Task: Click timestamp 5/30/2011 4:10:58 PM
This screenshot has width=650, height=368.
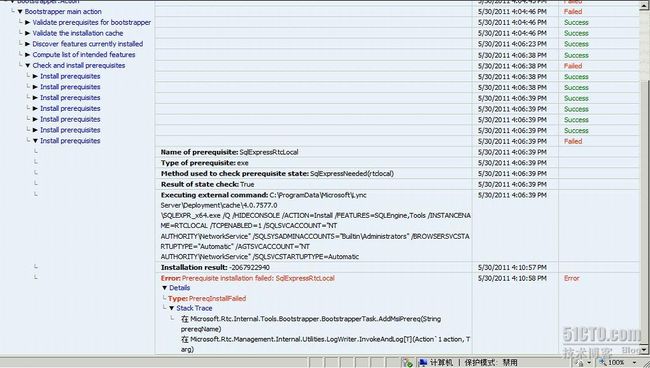Action: (512, 278)
